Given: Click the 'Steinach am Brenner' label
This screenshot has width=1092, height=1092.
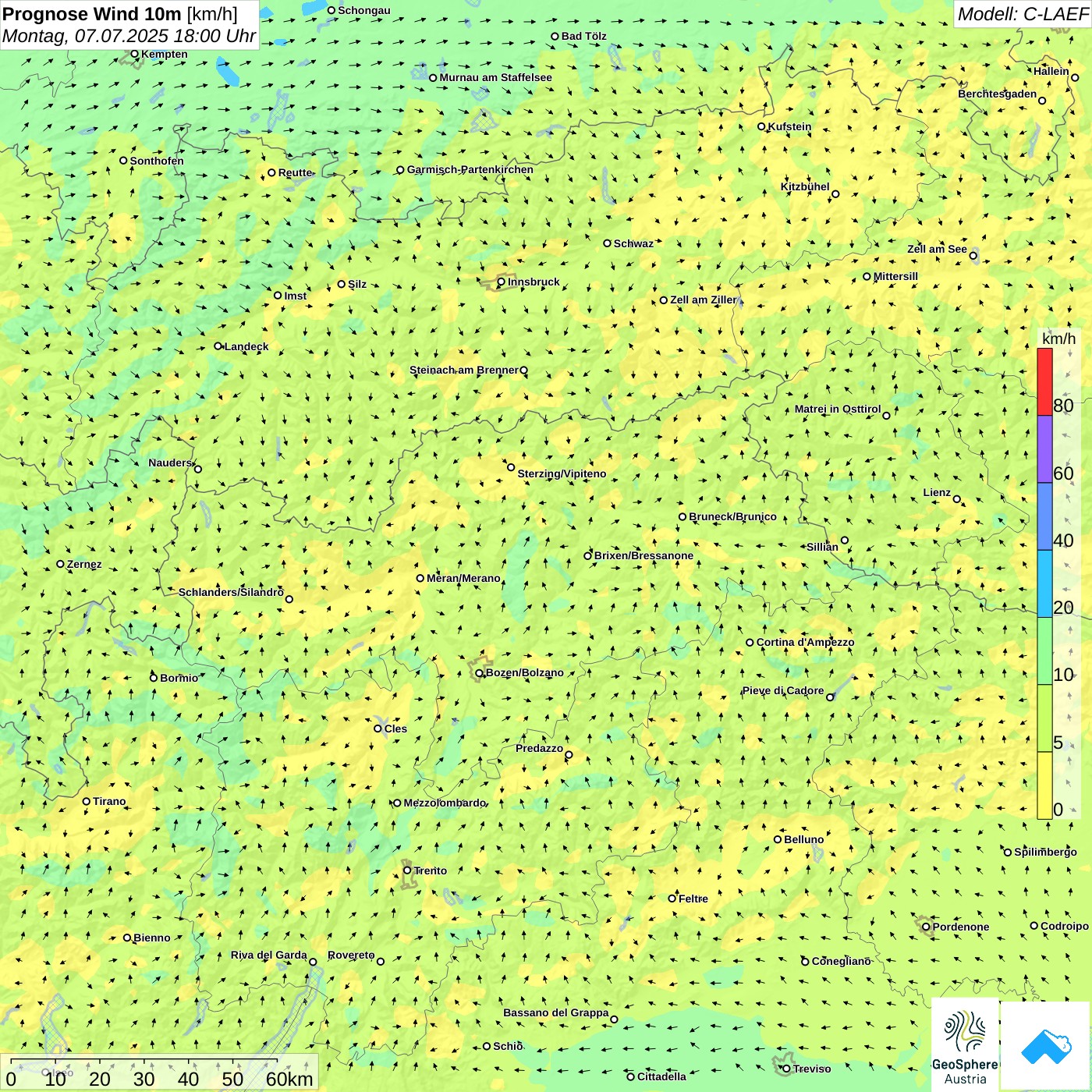Looking at the screenshot, I should [x=464, y=370].
